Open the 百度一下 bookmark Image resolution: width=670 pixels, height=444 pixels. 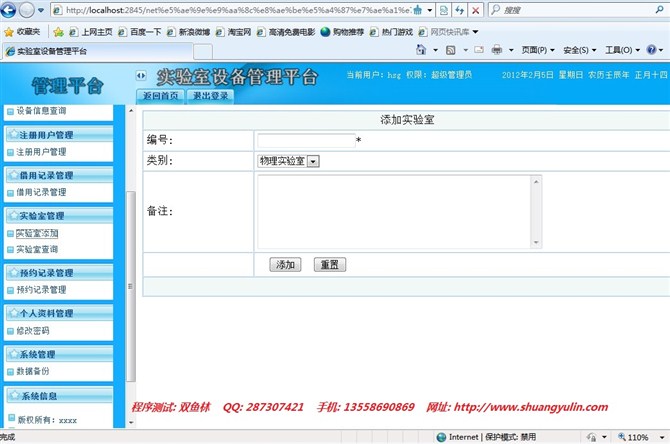140,32
